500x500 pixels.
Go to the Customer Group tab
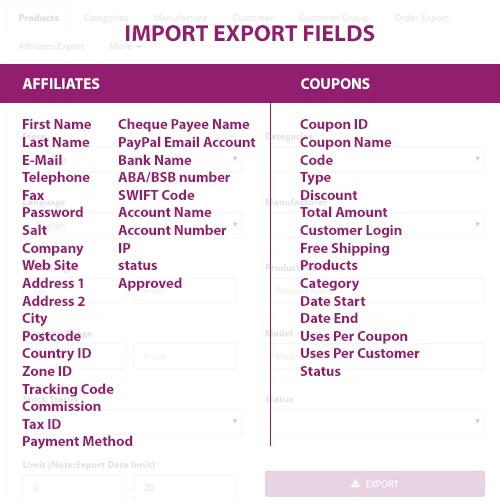333,18
